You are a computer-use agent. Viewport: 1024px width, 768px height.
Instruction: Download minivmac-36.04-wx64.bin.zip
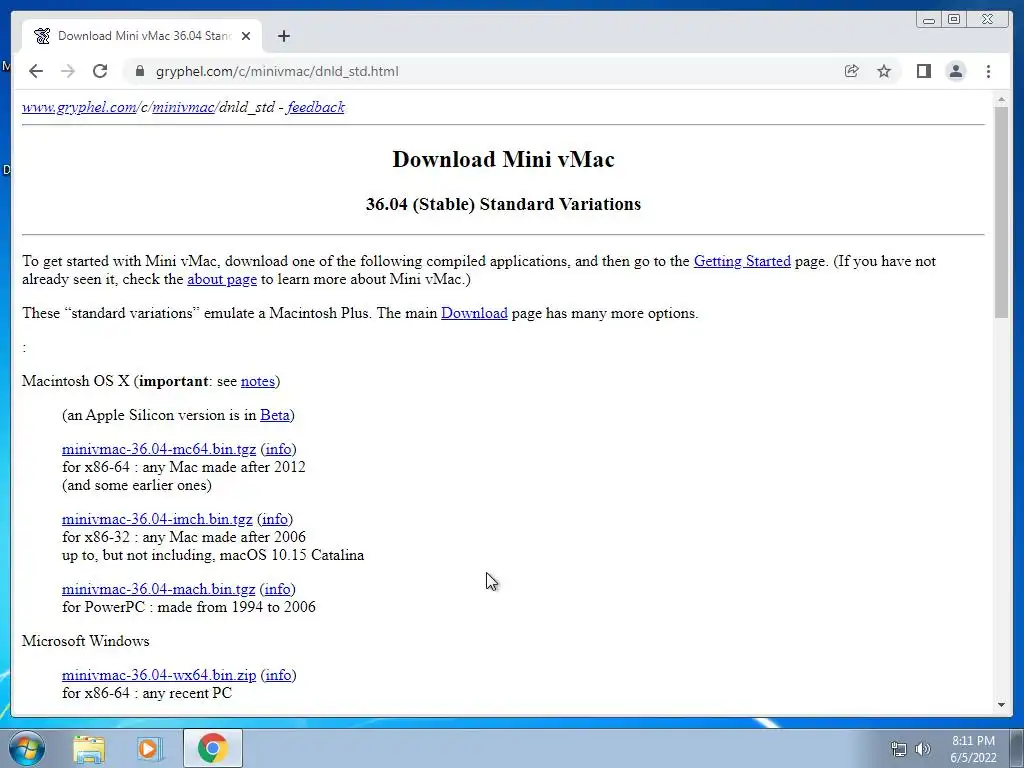pos(159,675)
